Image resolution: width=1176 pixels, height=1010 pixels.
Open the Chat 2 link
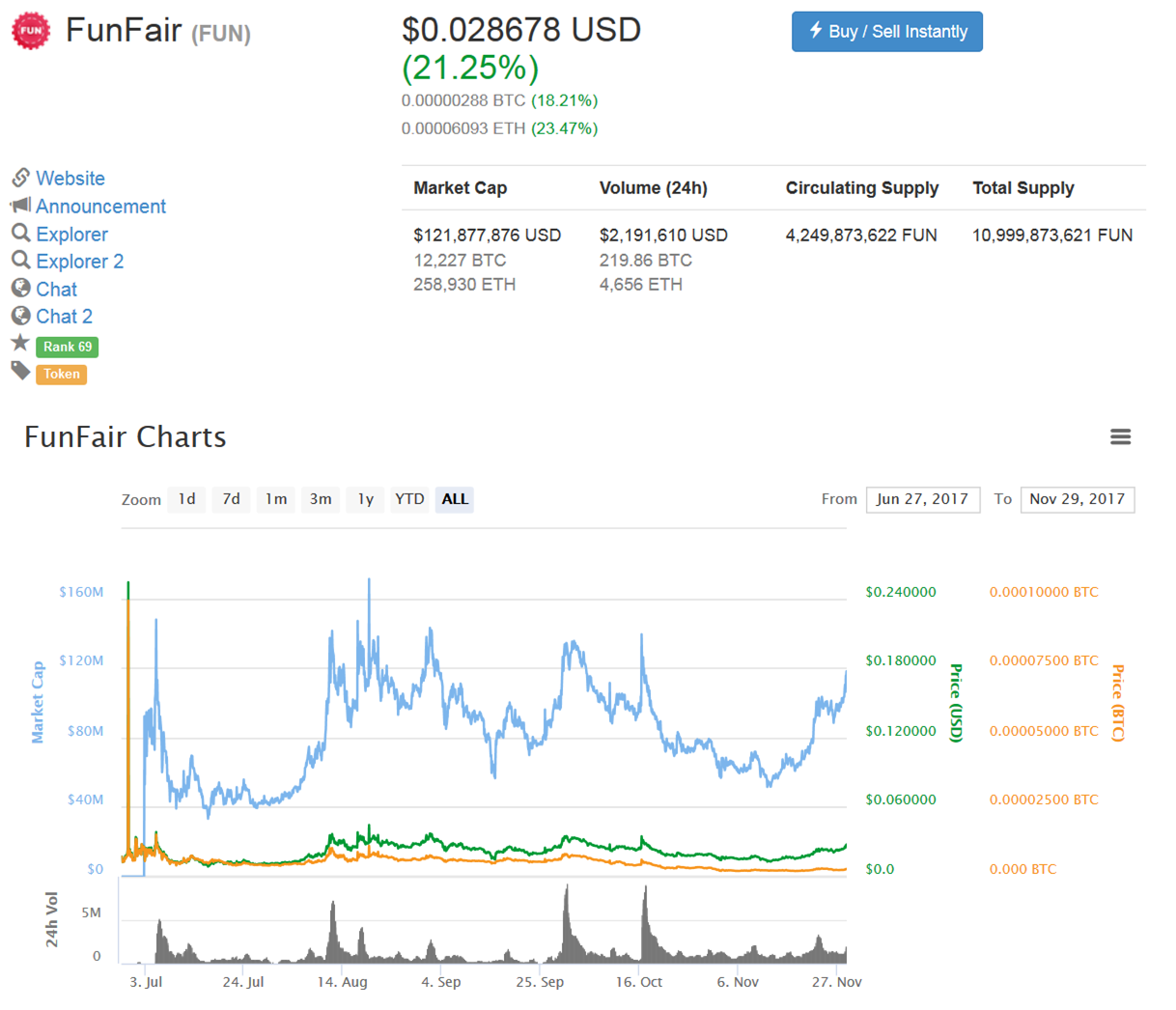64,316
